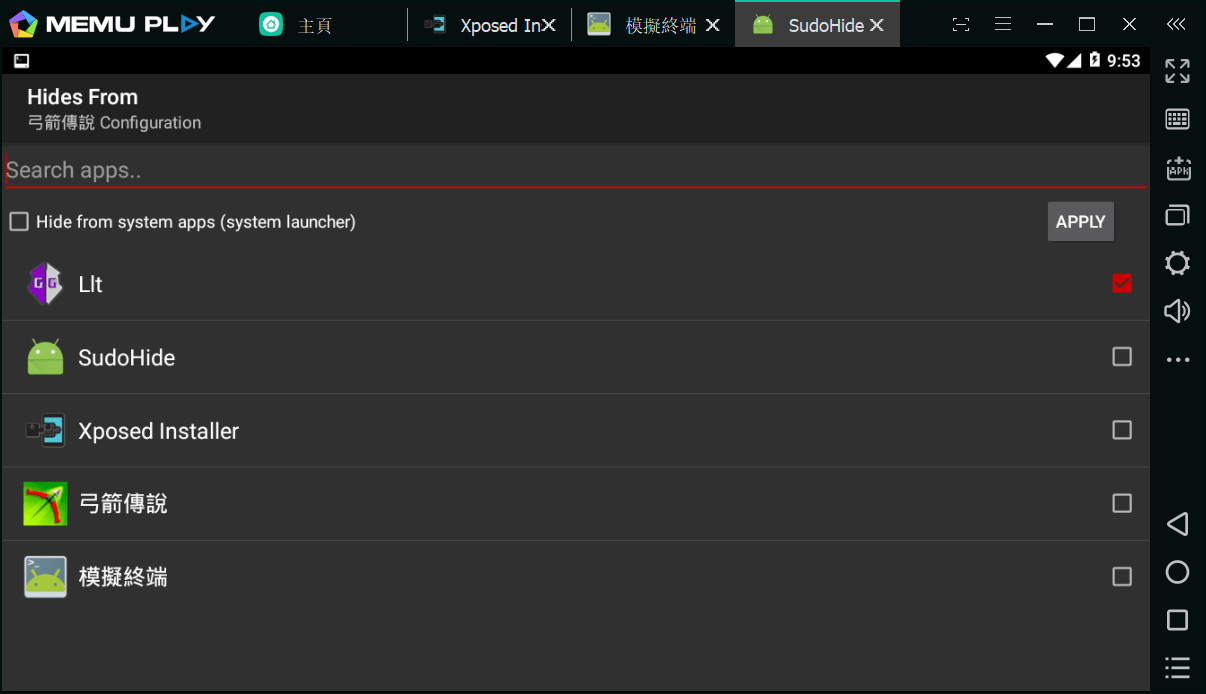Click the SudoHide Android robot icon in list

(45, 357)
